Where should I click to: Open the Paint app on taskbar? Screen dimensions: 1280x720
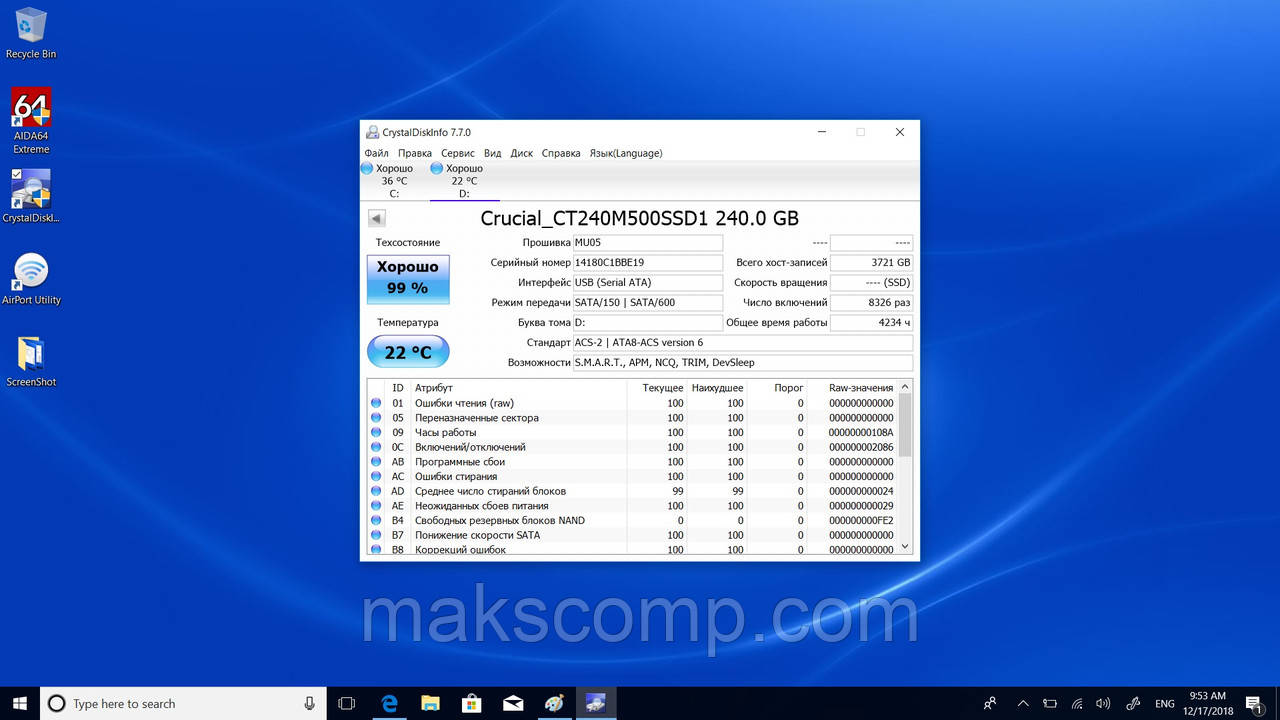[554, 703]
